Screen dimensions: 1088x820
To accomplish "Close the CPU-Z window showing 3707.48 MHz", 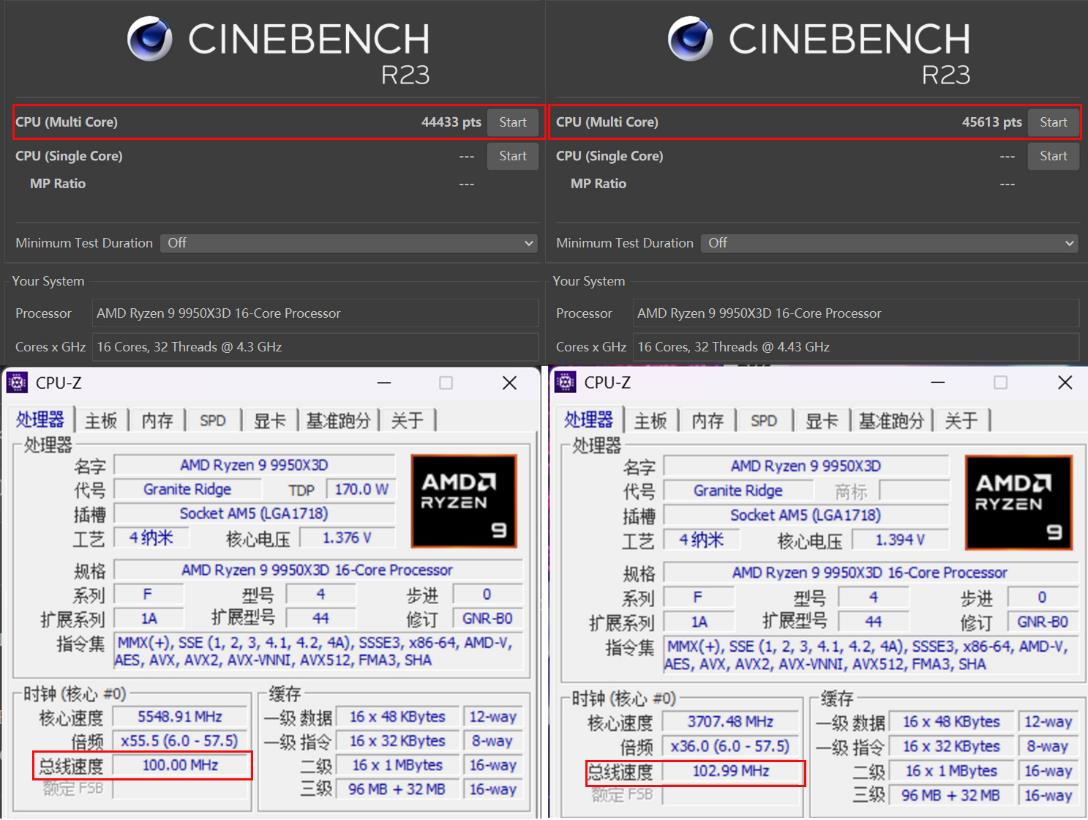I will pyautogui.click(x=1065, y=382).
